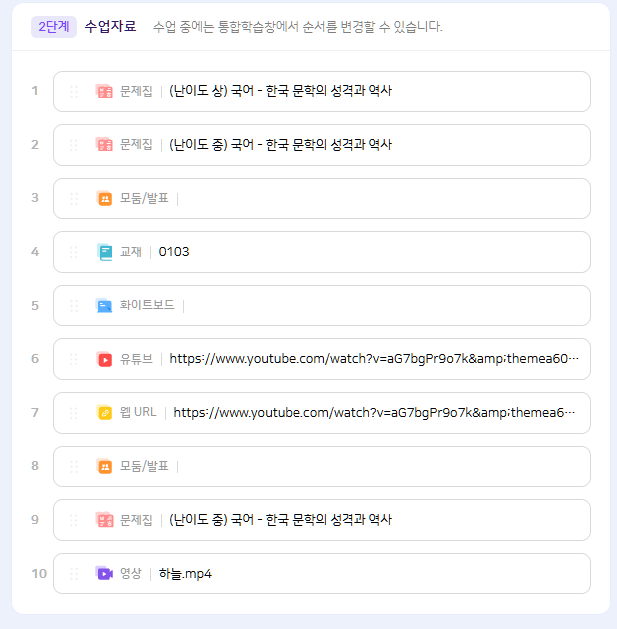Select the 하늘.mp4 video title
Screen dimensions: 617x629
click(x=185, y=574)
